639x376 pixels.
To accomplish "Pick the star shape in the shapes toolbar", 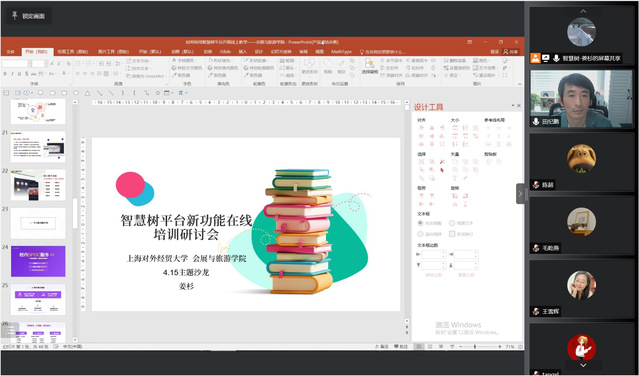I will tap(158, 93).
